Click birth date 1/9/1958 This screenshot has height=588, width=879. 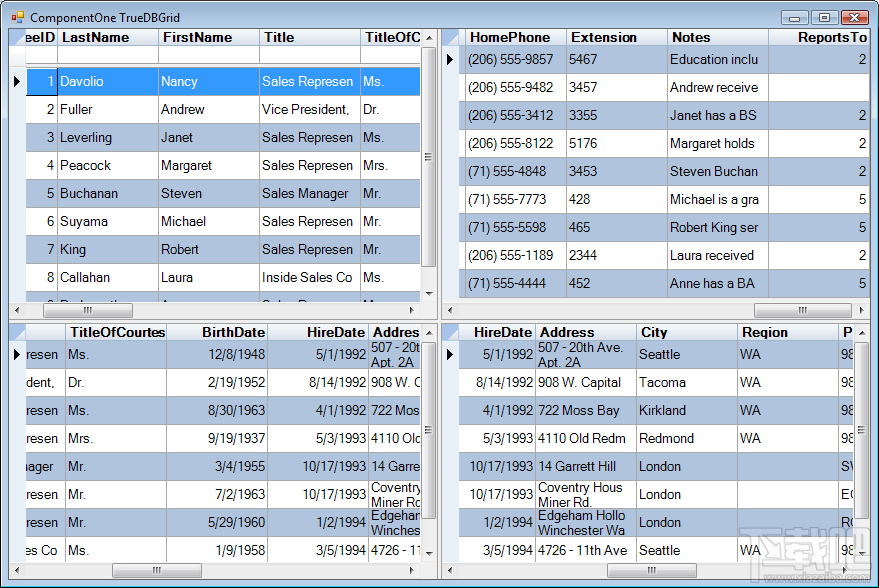point(217,550)
